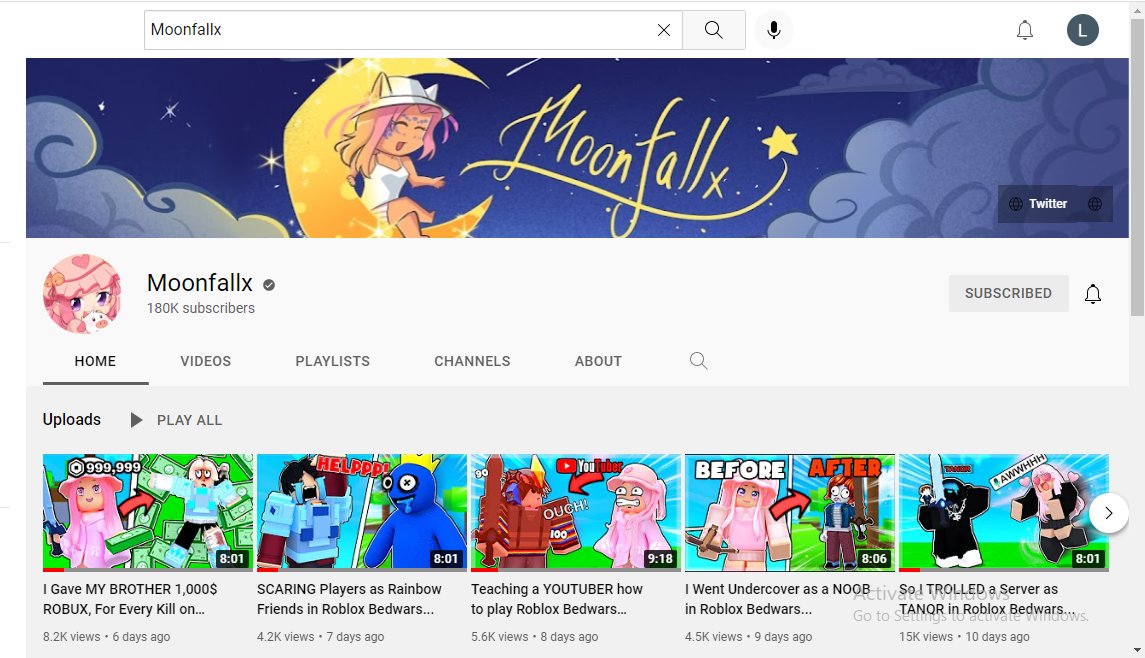1145x658 pixels.
Task: Open thumbnail of Undercover as NOOB video
Action: tap(789, 513)
